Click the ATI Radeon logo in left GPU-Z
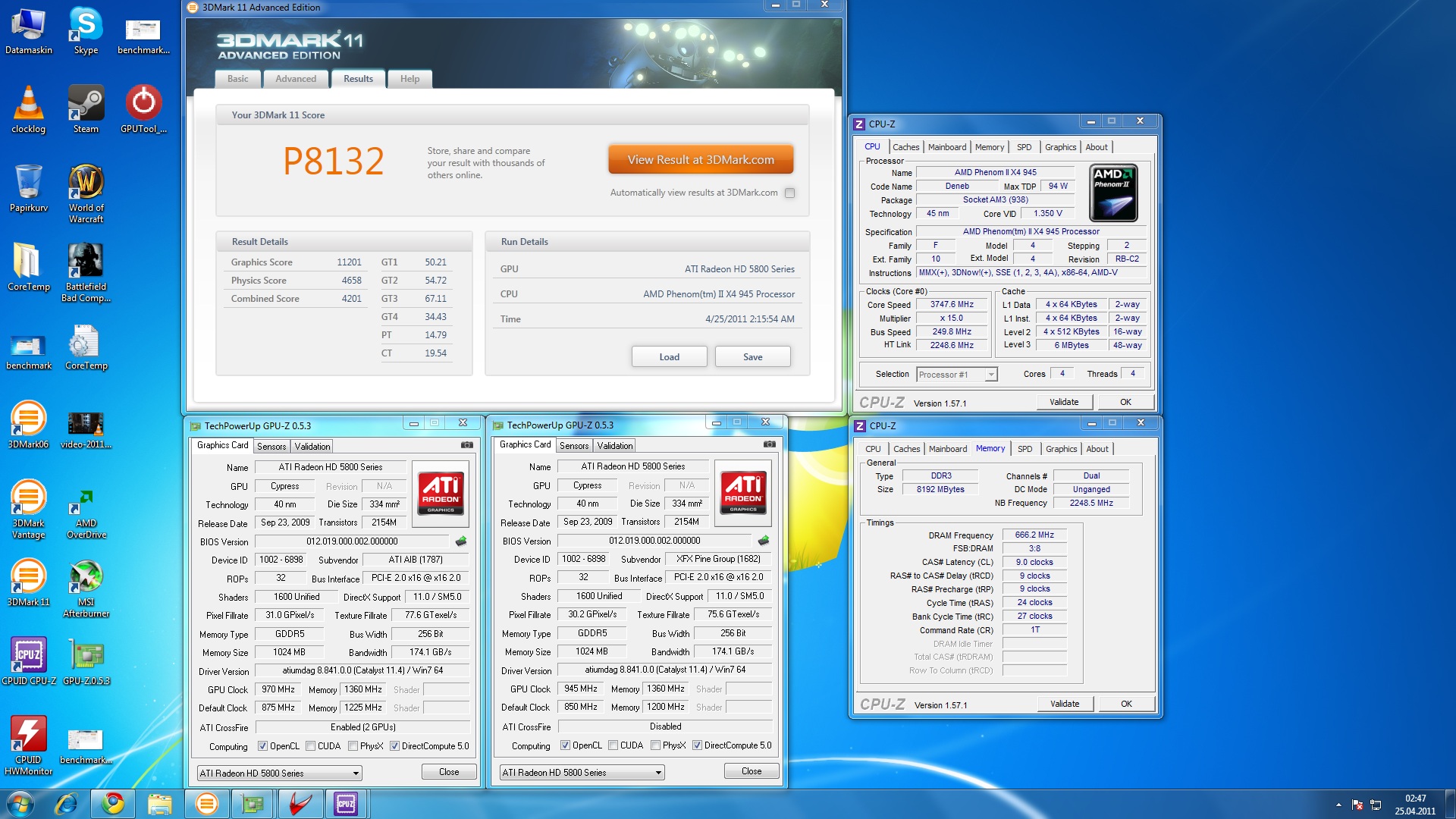1456x819 pixels. tap(441, 494)
